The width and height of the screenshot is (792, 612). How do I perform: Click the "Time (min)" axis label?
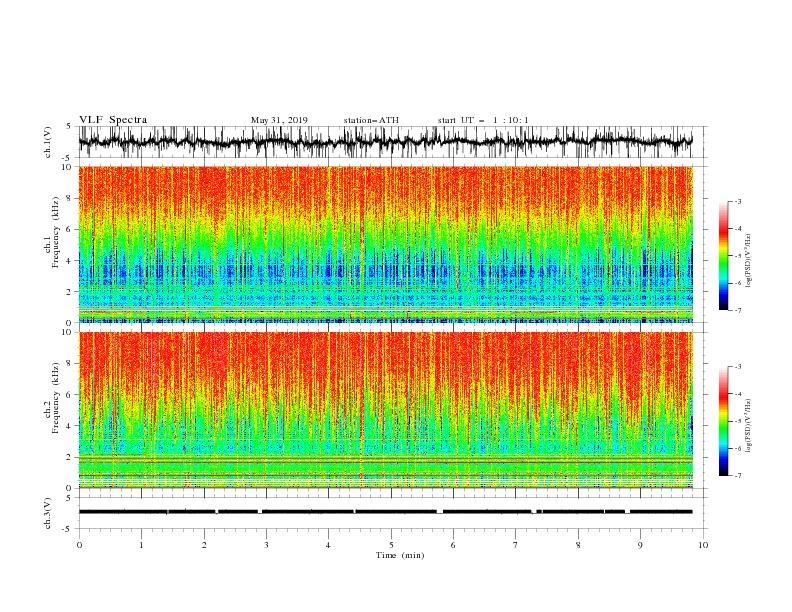tap(400, 555)
